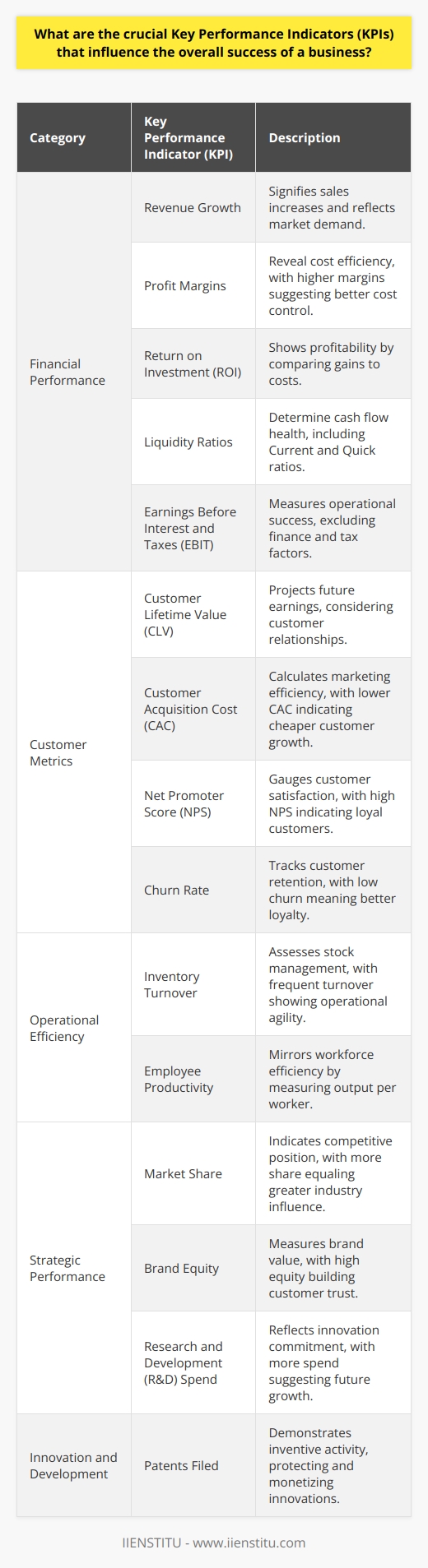Viewport: 428px width, 1568px height.
Task: Click the Description column header
Action: pyautogui.click(x=333, y=137)
